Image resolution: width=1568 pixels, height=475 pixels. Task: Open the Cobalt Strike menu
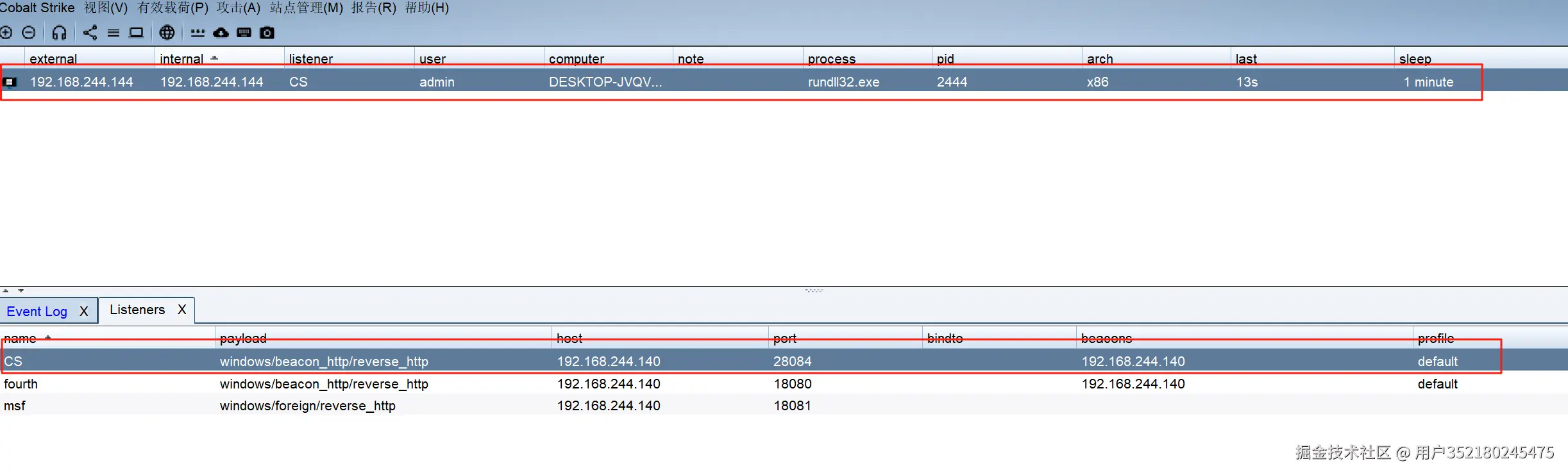click(37, 8)
